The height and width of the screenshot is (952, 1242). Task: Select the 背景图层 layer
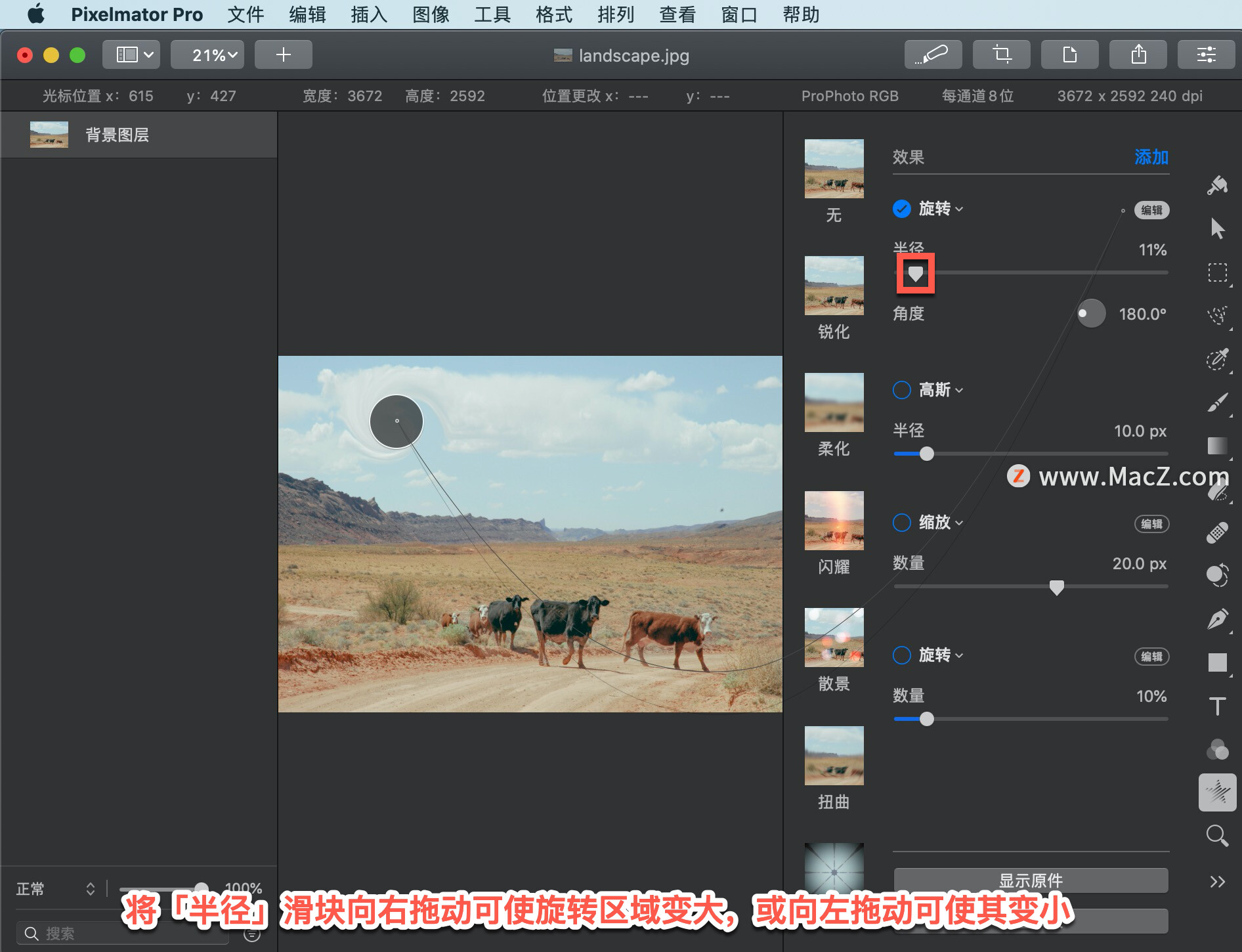point(139,135)
